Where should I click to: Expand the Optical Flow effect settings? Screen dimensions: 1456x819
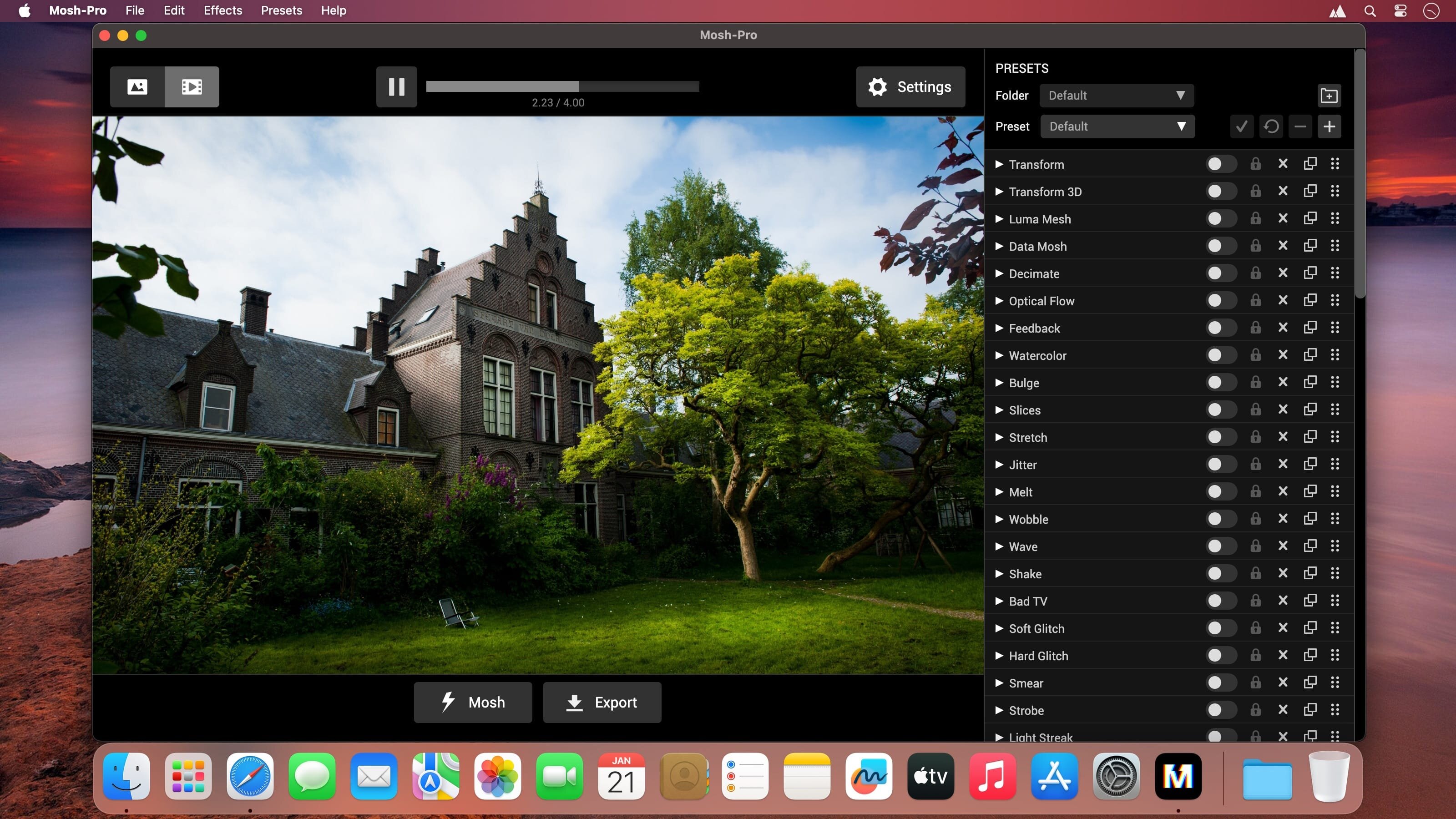(999, 301)
